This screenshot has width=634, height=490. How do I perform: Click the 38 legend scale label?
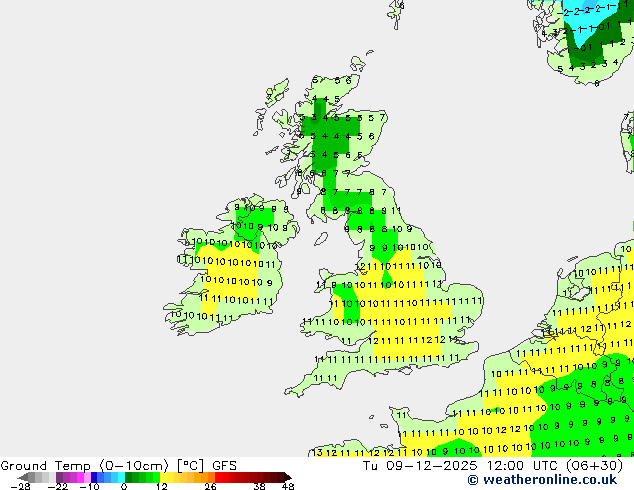[260, 486]
